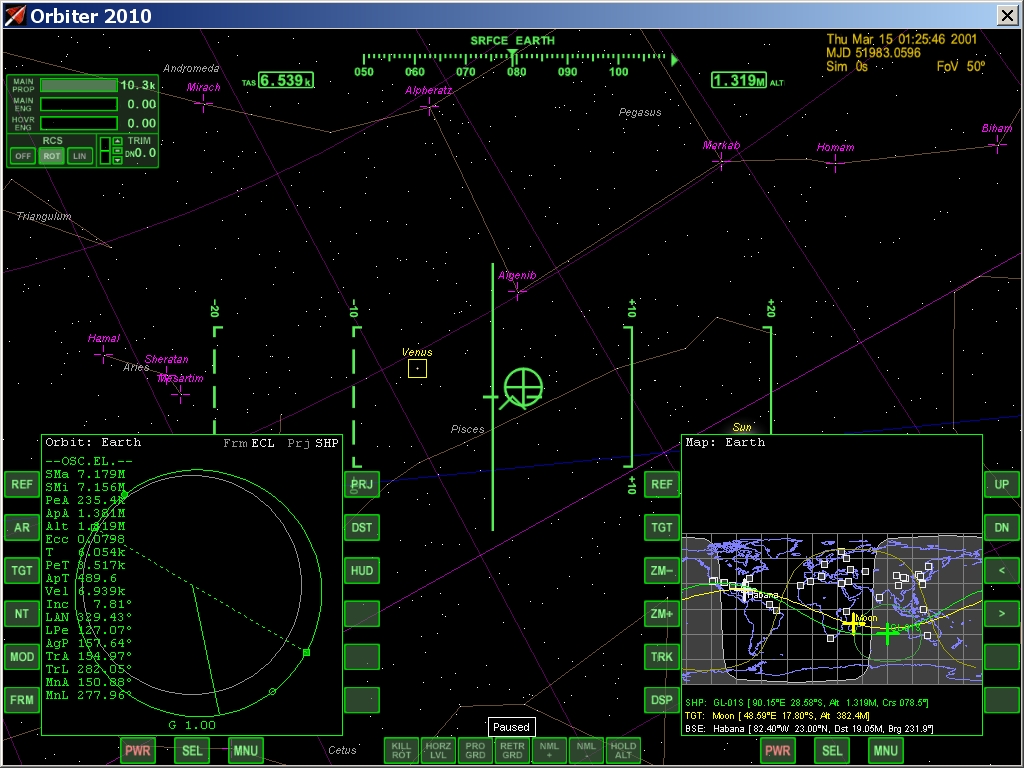Pan the map right with the > button
The height and width of the screenshot is (768, 1024).
[x=1002, y=613]
